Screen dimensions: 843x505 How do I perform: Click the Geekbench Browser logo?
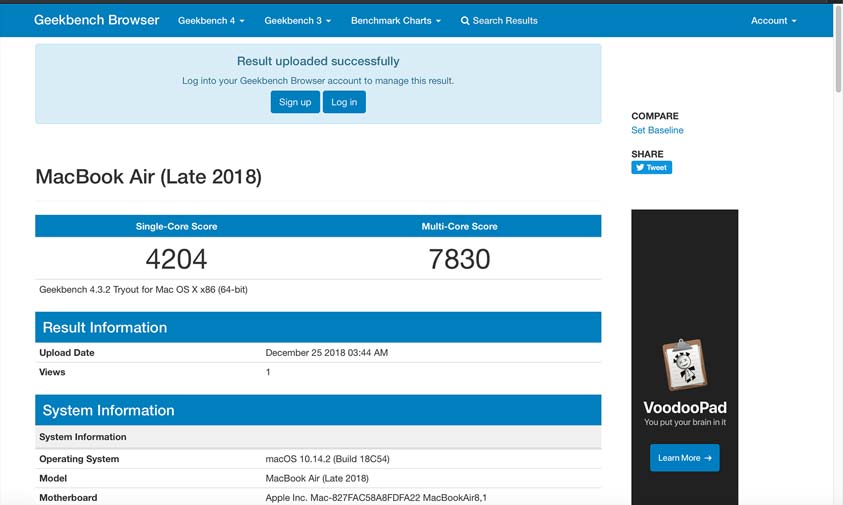(x=96, y=20)
